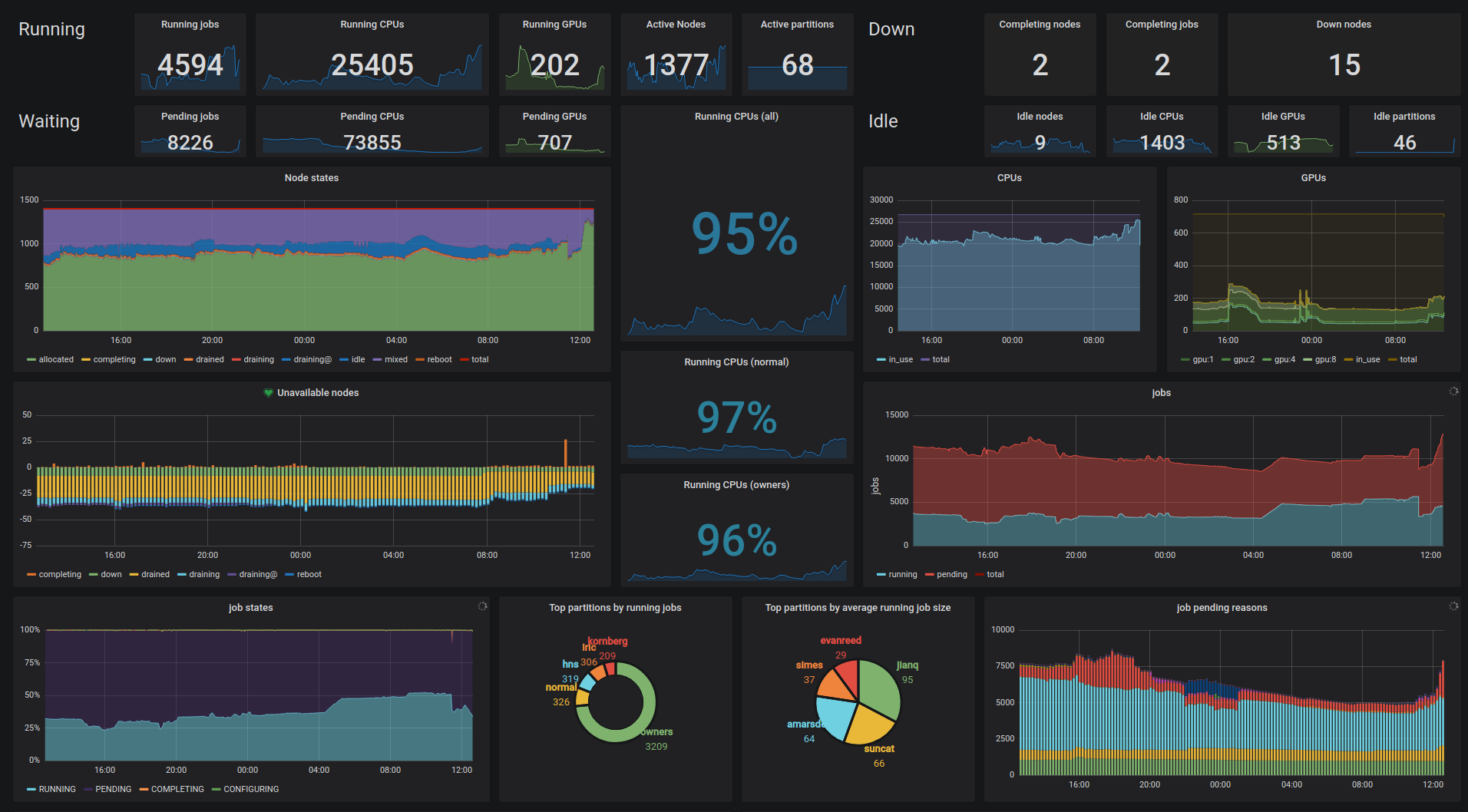Viewport: 1468px width, 812px height.
Task: Open the Running CPUs (all) title menu
Action: 736,117
